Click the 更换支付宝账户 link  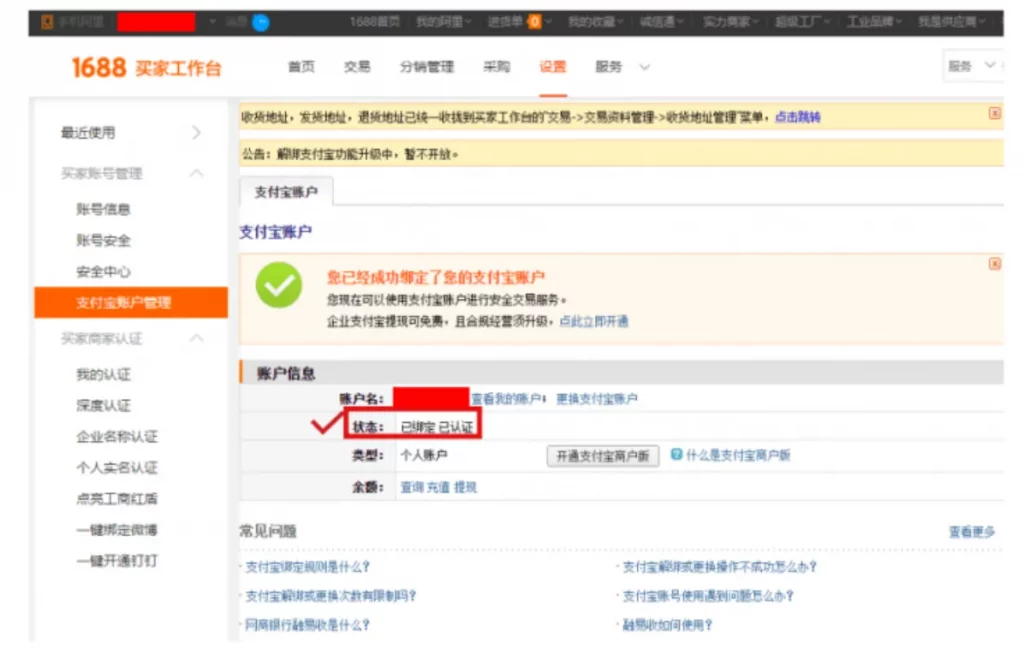597,399
